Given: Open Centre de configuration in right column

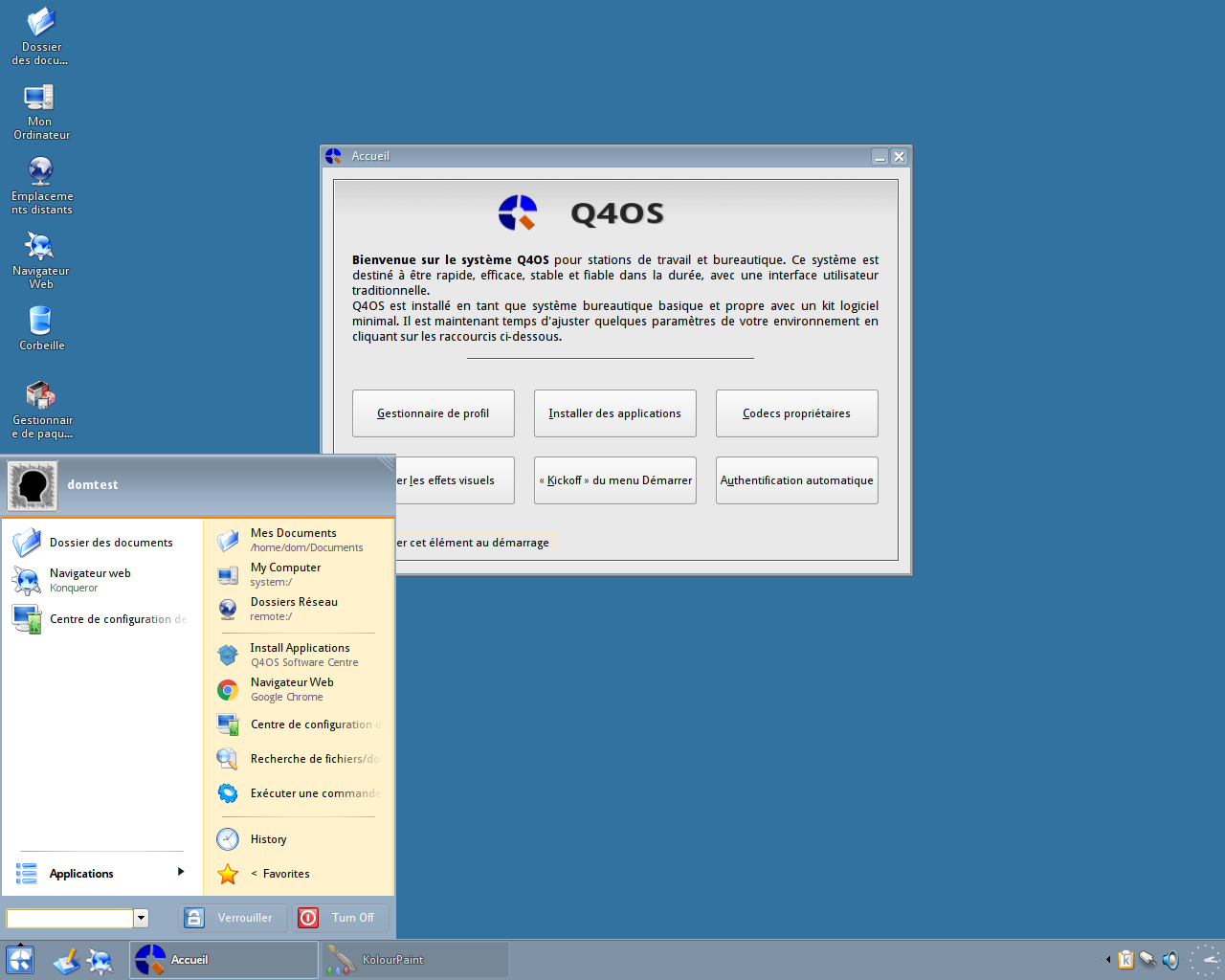Looking at the screenshot, I should [299, 724].
